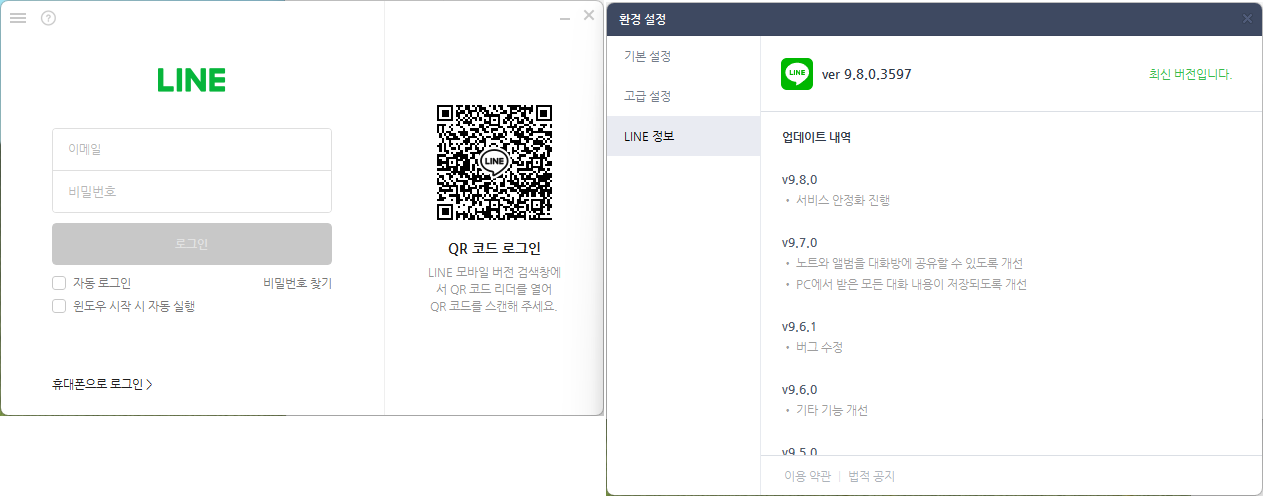Select the 고급 설정 tab
The width and height of the screenshot is (1263, 496).
tap(684, 96)
